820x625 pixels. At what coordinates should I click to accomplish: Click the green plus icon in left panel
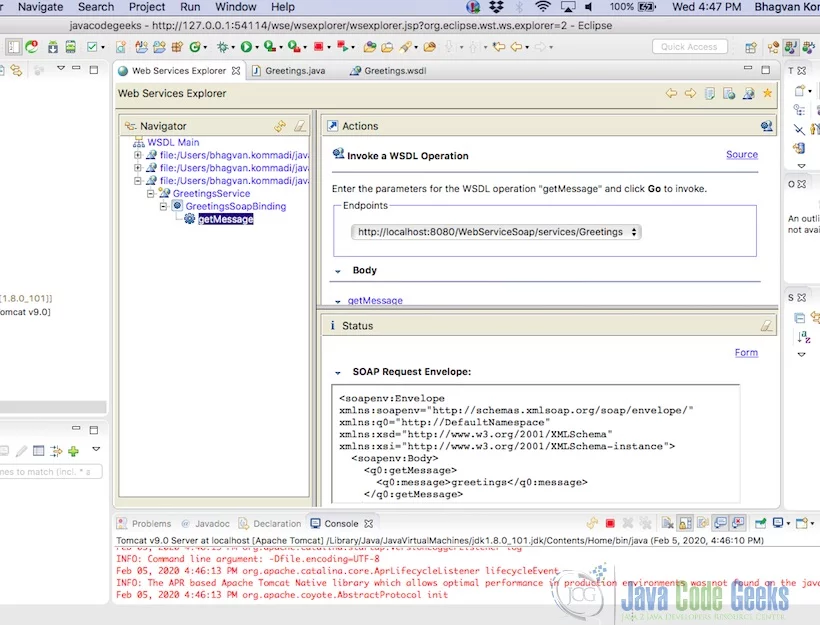pyautogui.click(x=73, y=450)
